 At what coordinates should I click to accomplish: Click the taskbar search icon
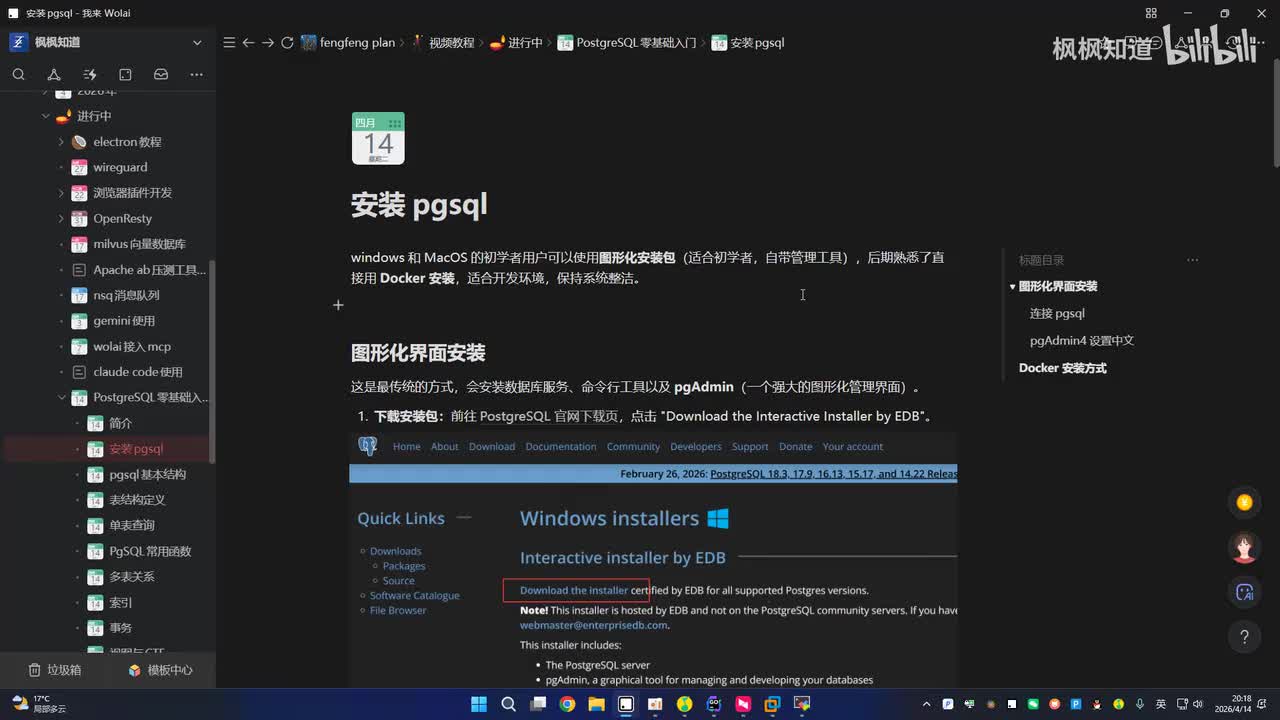(508, 704)
